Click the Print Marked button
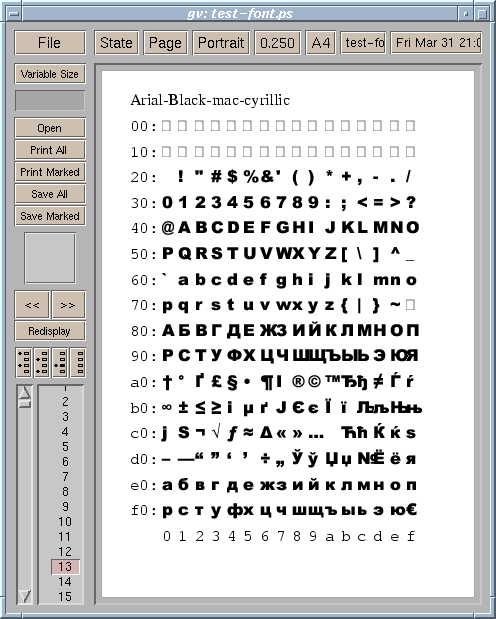This screenshot has width=496, height=619. tap(50, 172)
